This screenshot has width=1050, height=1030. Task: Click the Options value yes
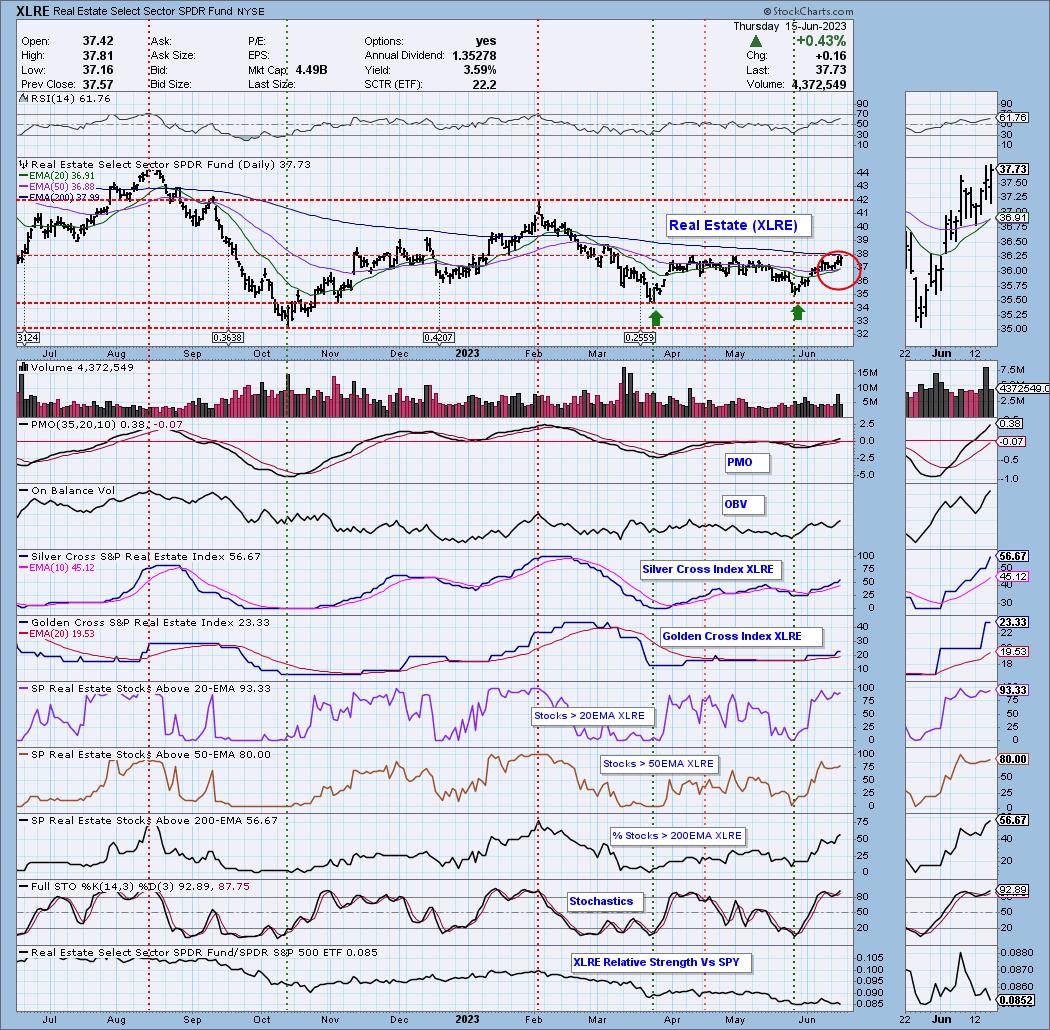pos(486,41)
